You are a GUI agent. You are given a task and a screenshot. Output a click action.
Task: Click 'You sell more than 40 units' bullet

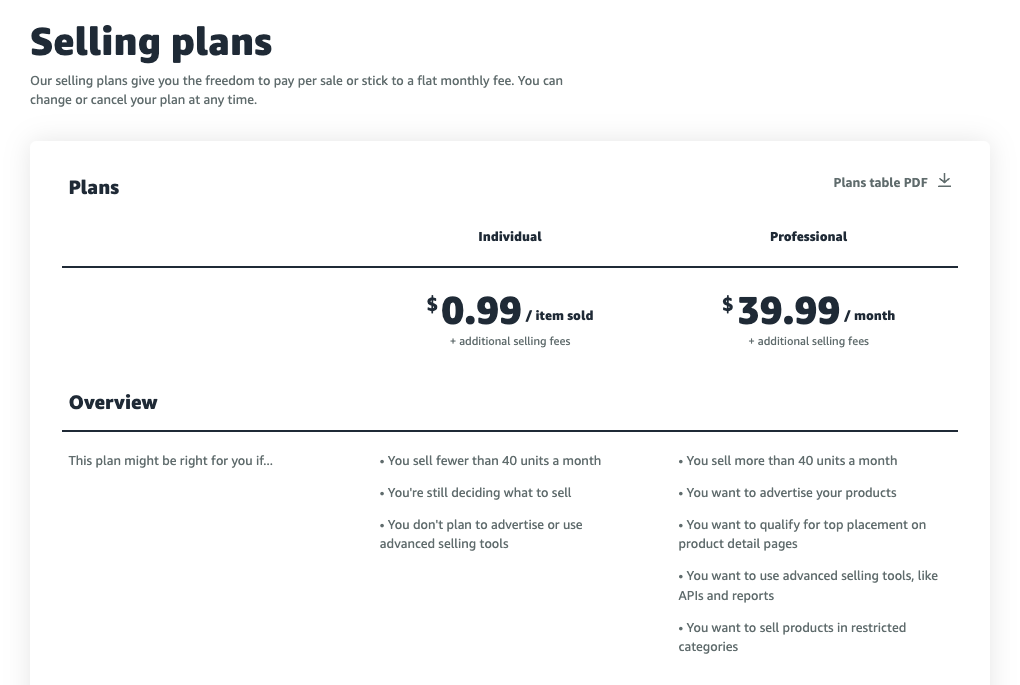[788, 461]
